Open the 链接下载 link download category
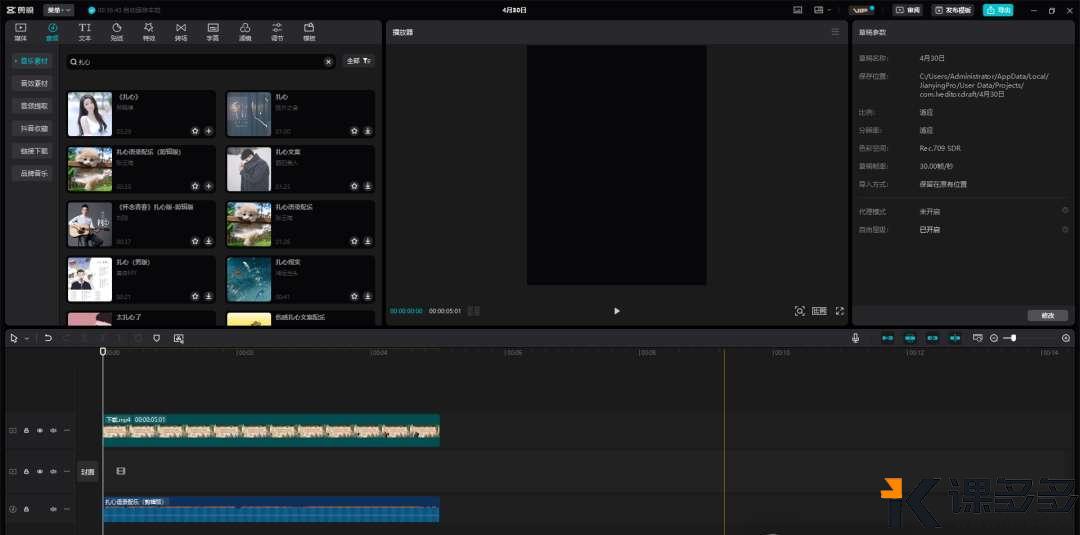 [32, 151]
